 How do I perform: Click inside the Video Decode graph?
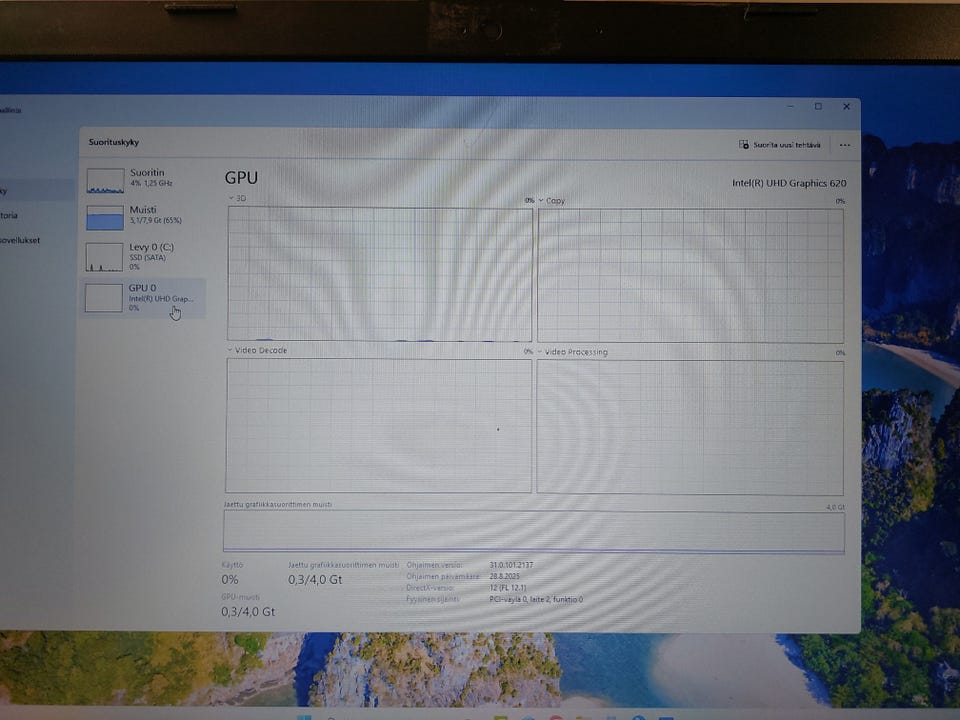[378, 425]
